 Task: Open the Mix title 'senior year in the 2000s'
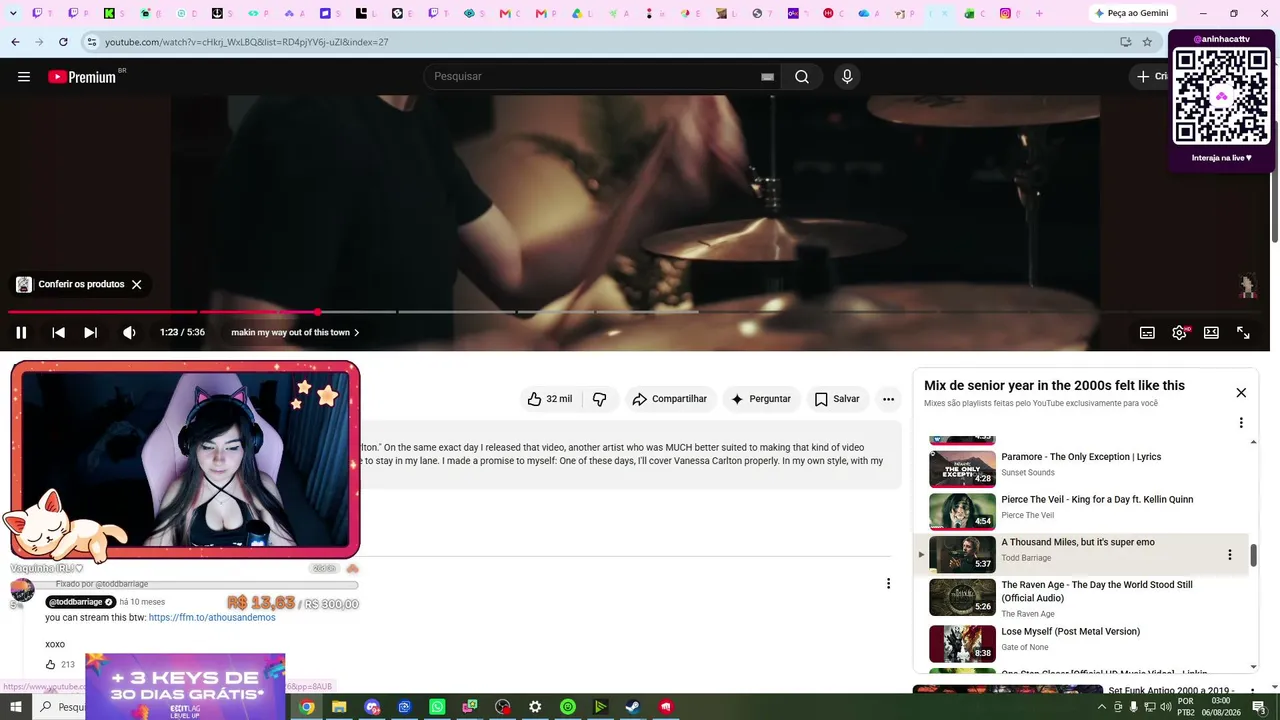[1054, 385]
